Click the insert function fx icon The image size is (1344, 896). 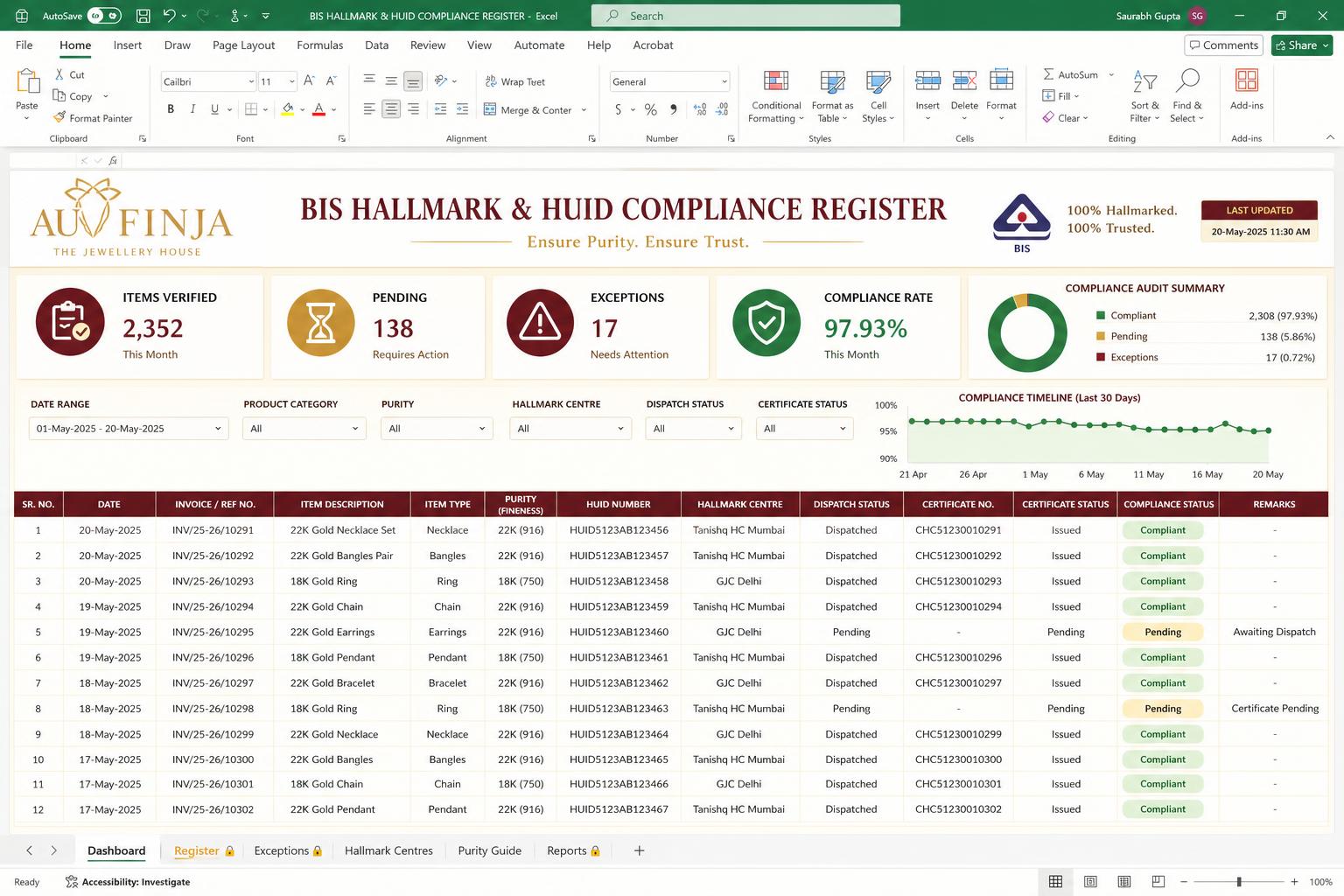114,160
